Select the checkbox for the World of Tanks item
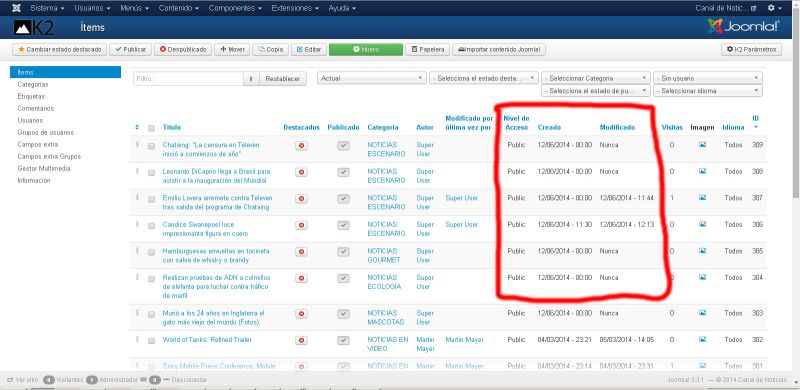The width and height of the screenshot is (800, 390). [x=152, y=340]
